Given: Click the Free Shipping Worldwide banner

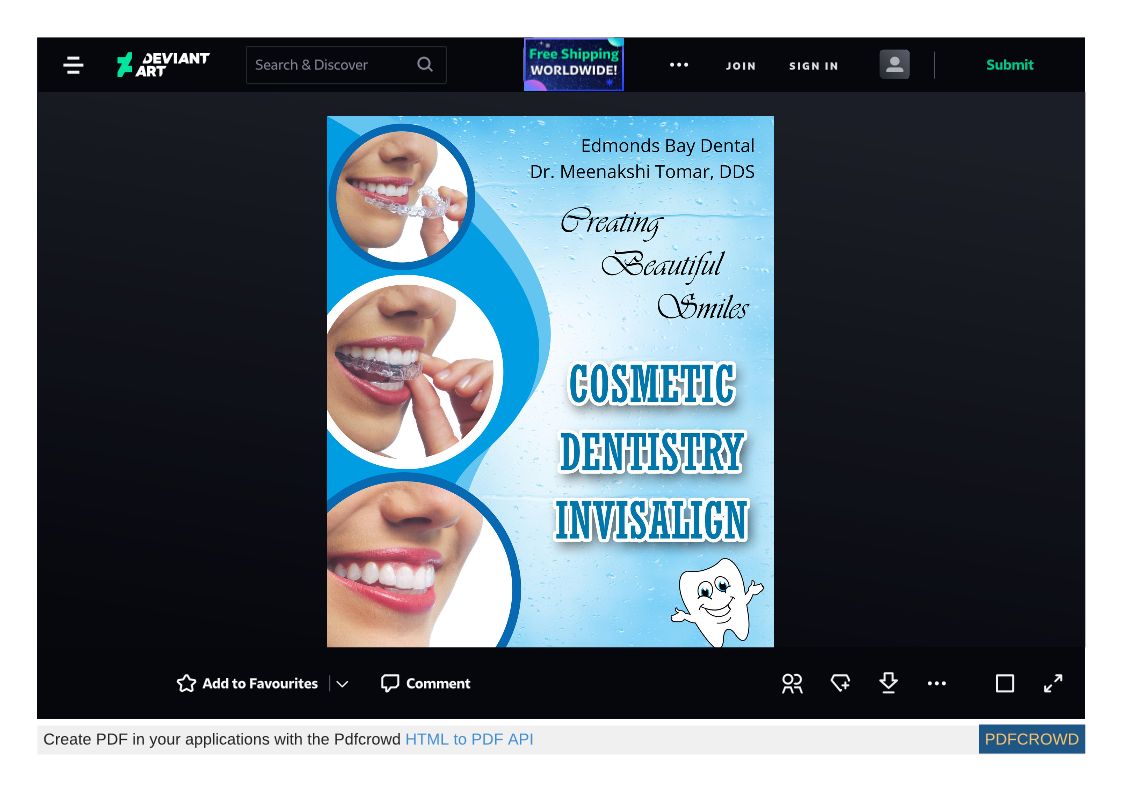Looking at the screenshot, I should tap(573, 65).
